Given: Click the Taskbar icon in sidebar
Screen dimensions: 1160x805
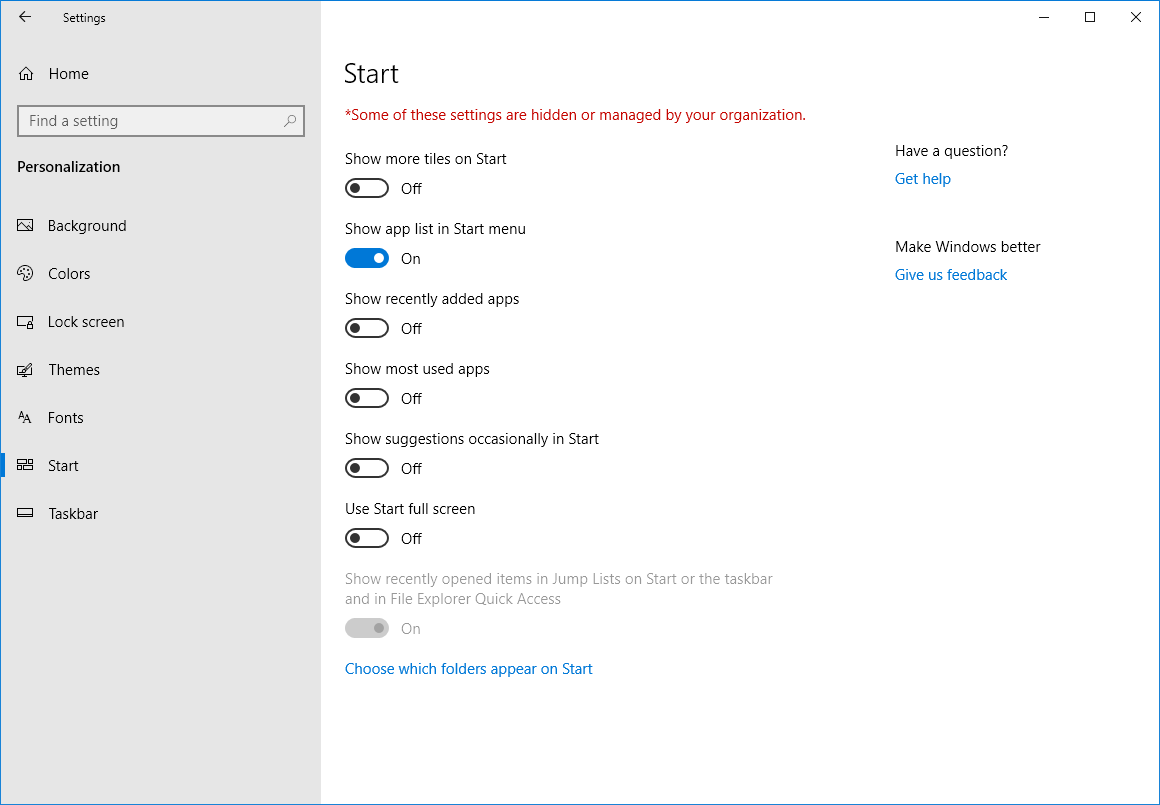Looking at the screenshot, I should click(x=25, y=513).
